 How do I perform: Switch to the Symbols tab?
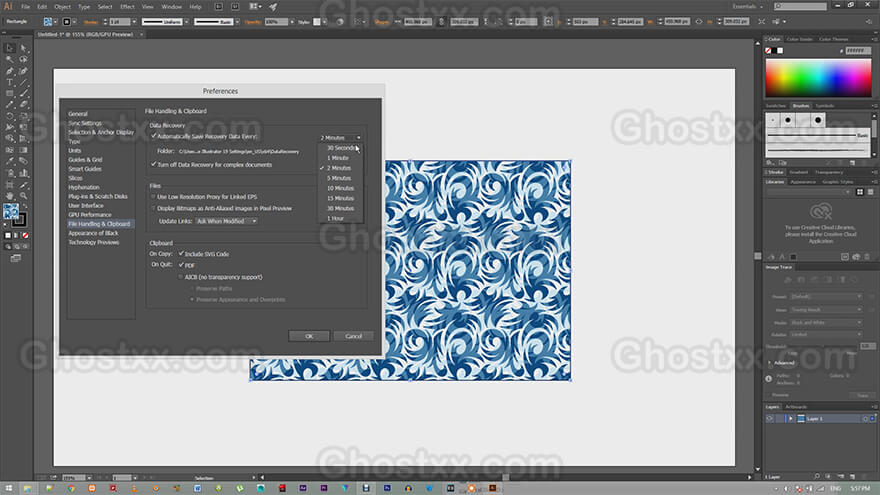point(824,106)
